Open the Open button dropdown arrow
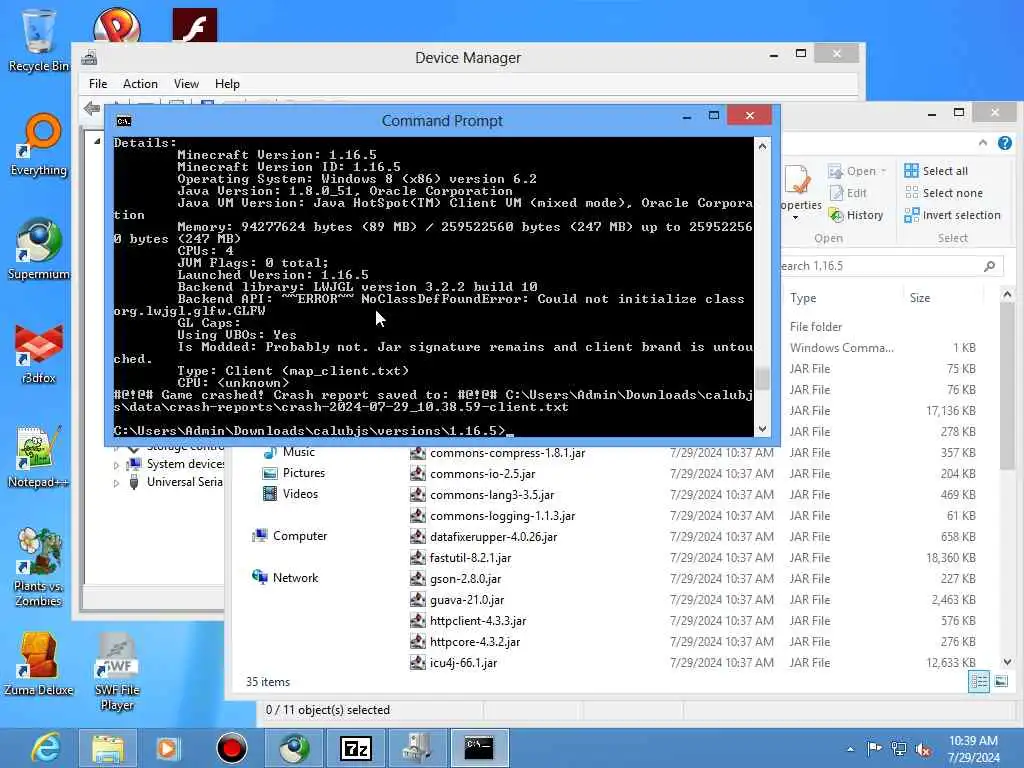 point(884,171)
